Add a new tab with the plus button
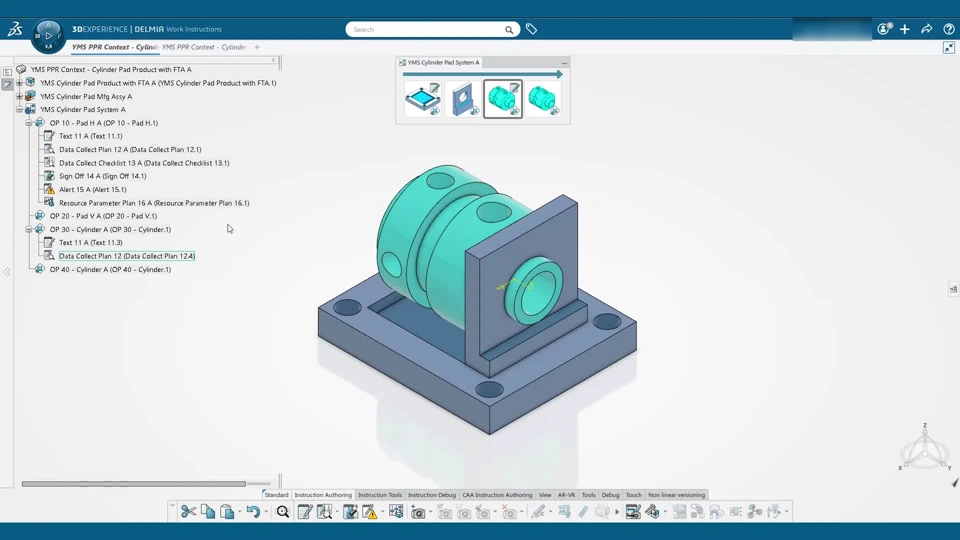Screen dimensions: 960x540 point(257,47)
